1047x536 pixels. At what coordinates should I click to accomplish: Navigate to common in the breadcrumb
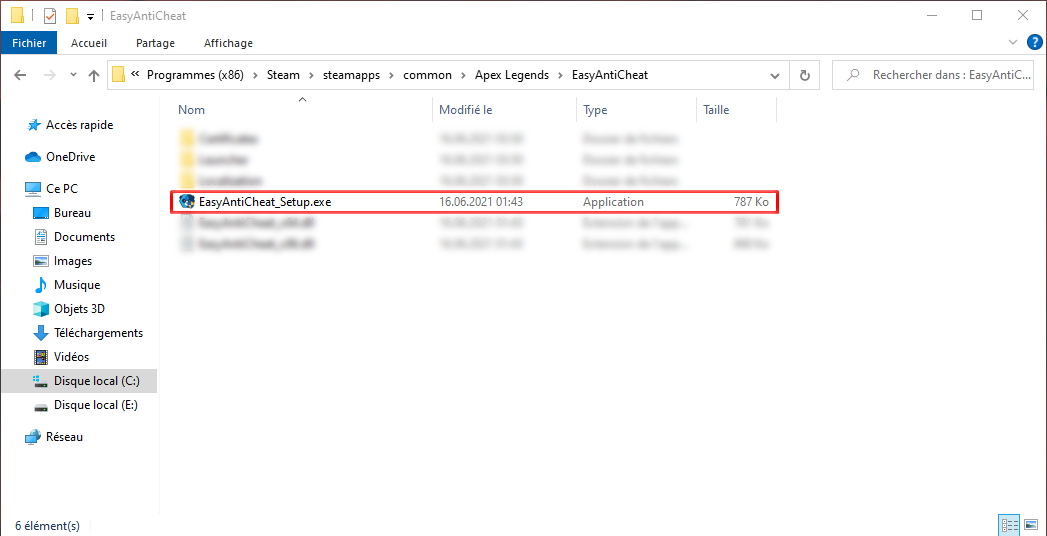pyautogui.click(x=427, y=75)
